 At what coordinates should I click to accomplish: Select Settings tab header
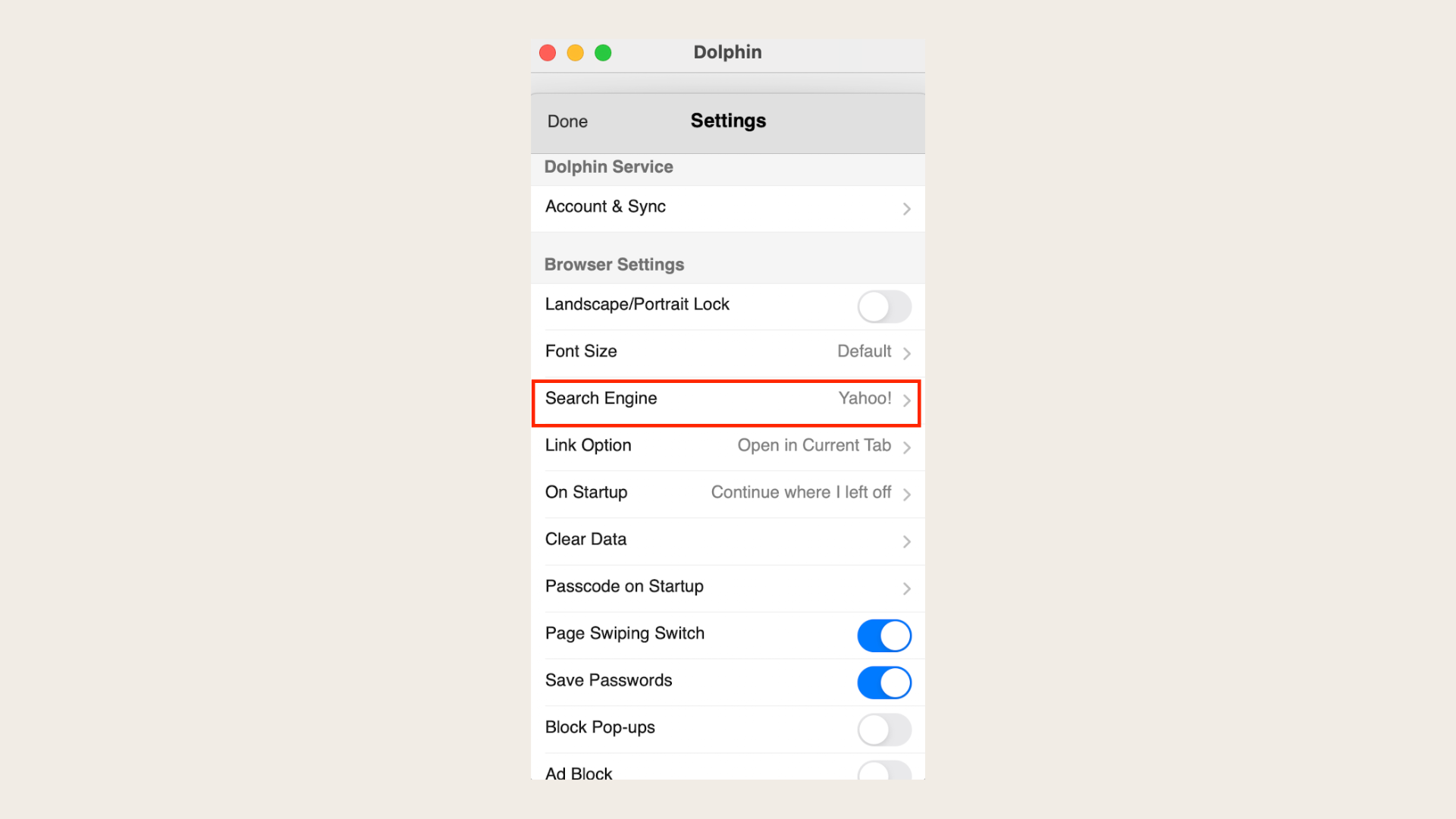coord(728,120)
